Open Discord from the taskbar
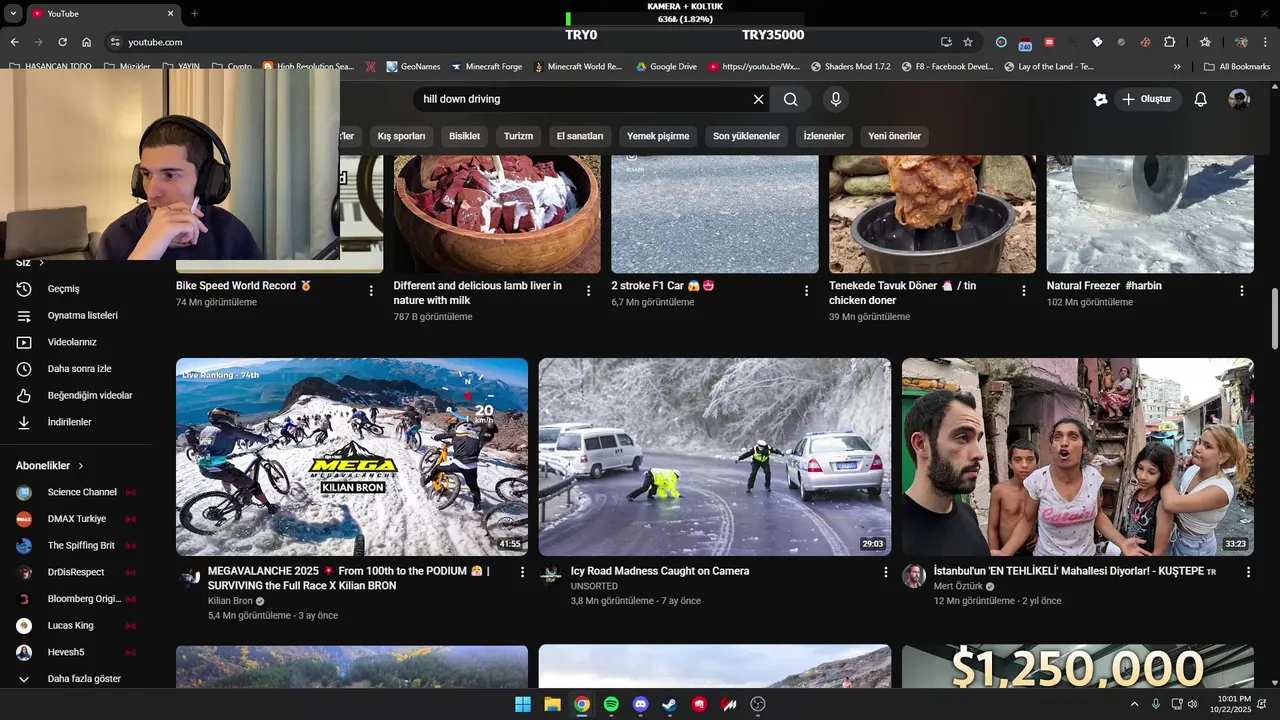 point(641,704)
